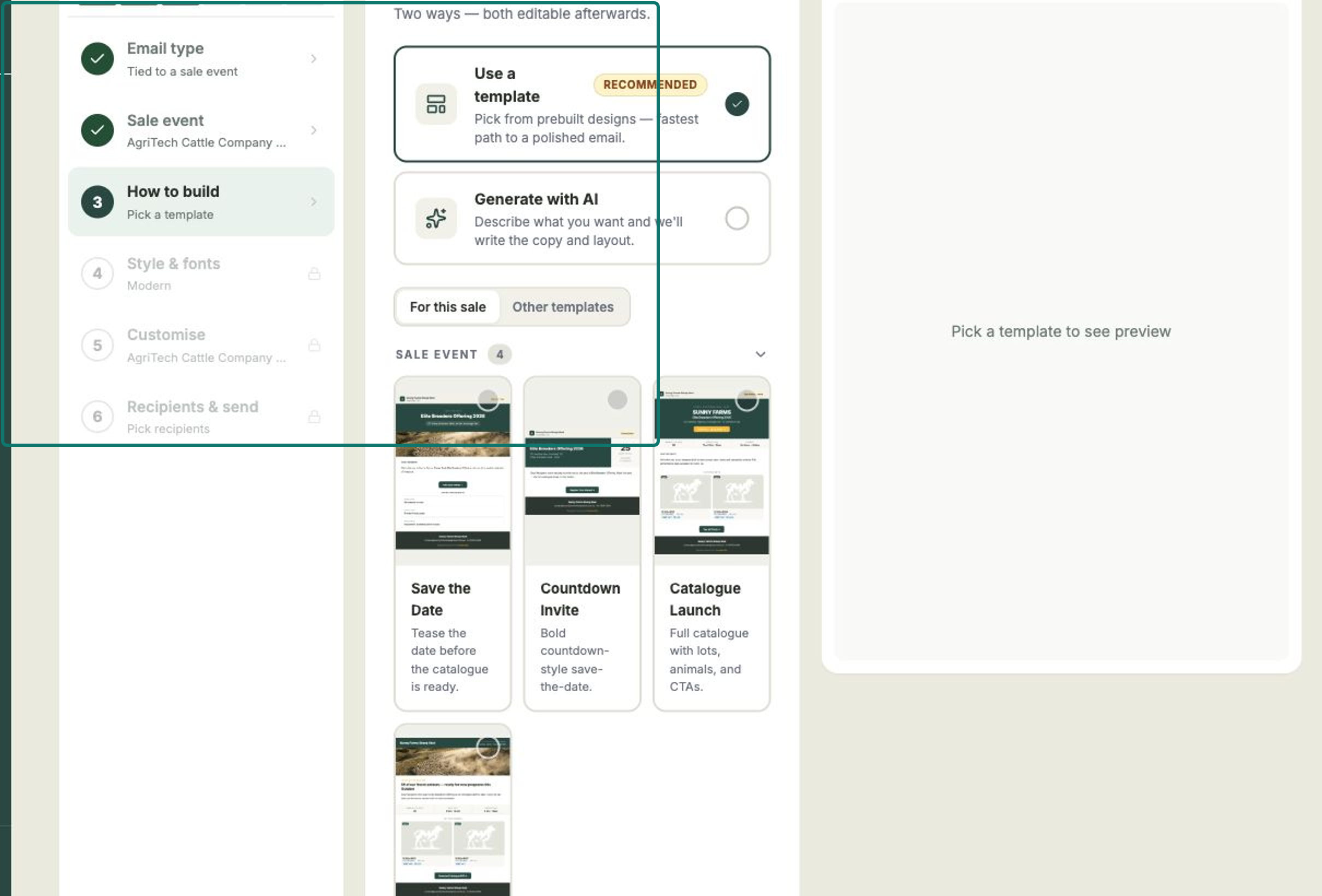Click the Bold countdown-style description

click(574, 660)
